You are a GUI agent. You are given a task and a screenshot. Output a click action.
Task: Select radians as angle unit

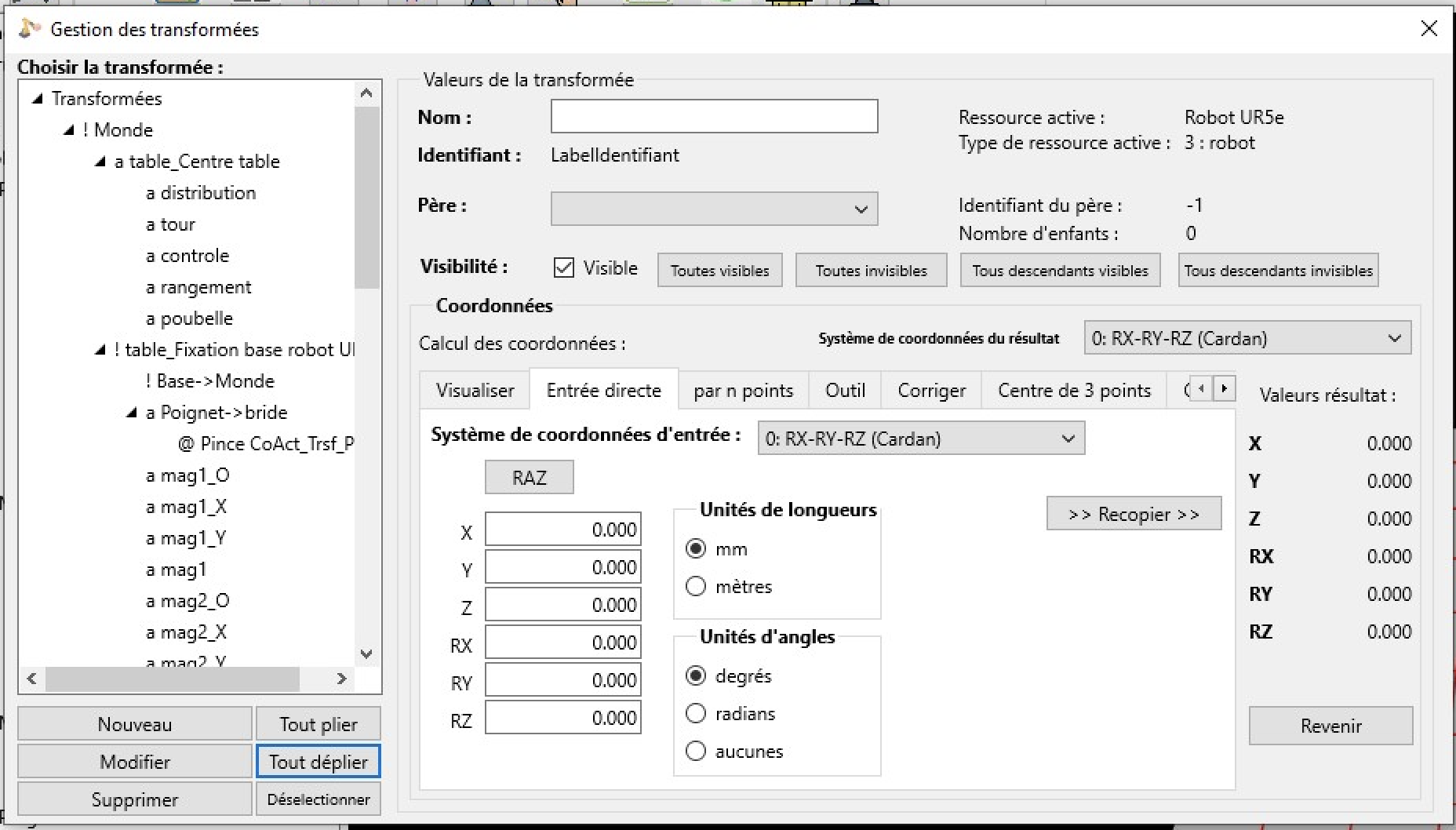coord(696,714)
